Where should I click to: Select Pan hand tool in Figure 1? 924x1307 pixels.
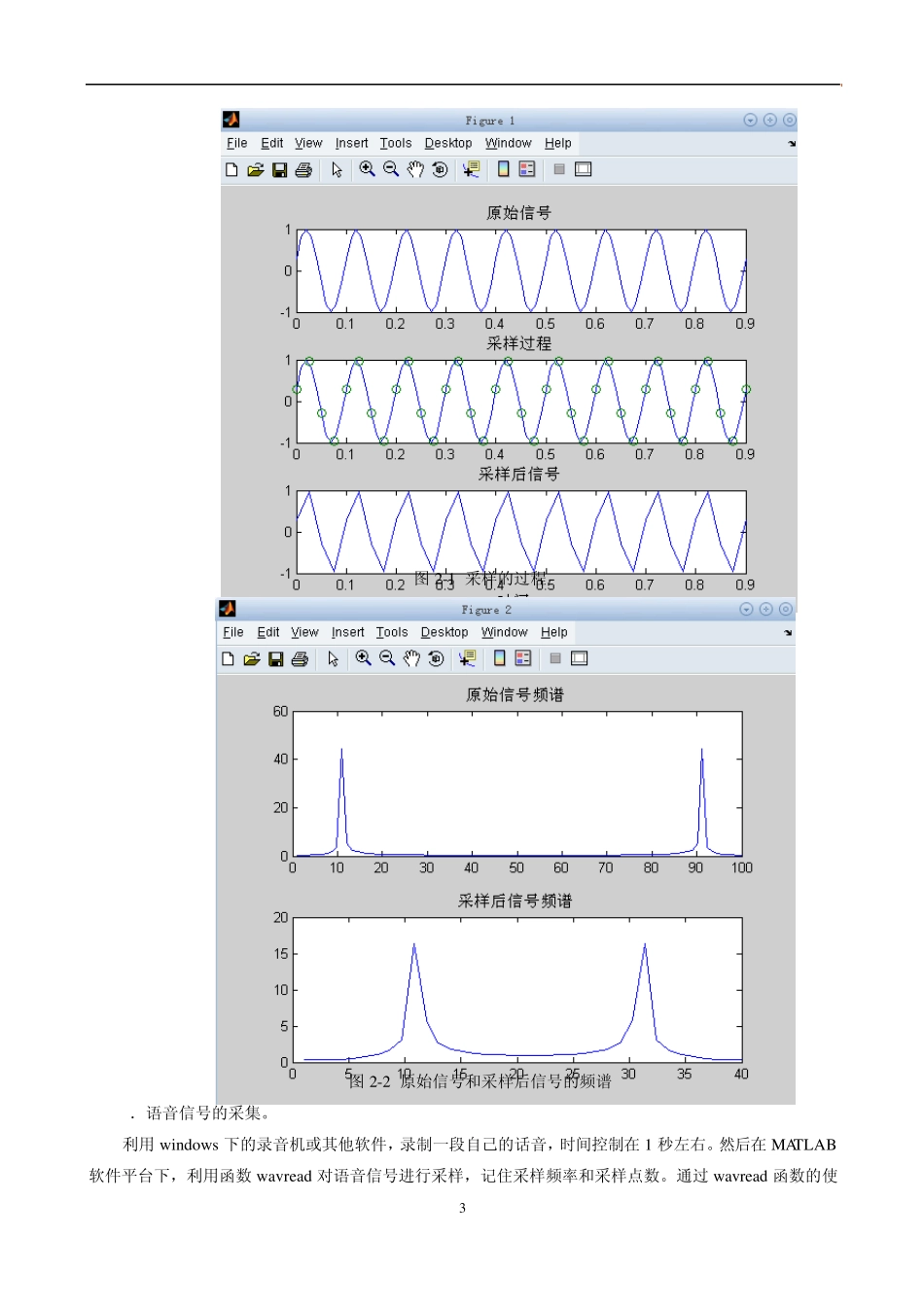coord(415,169)
